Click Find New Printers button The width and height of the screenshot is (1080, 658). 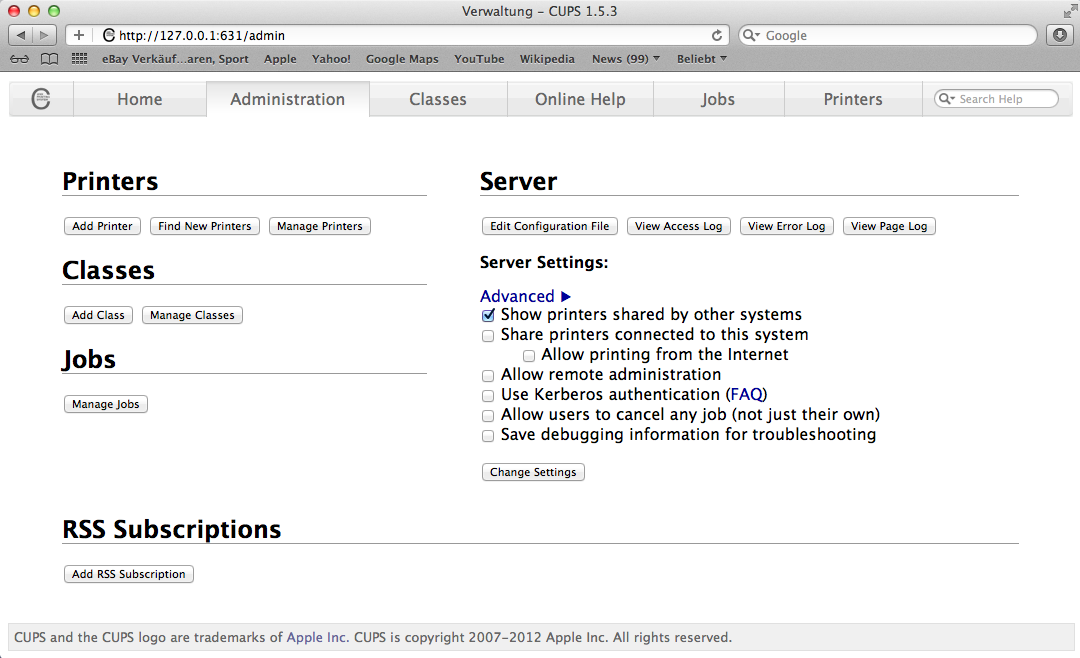coord(205,226)
